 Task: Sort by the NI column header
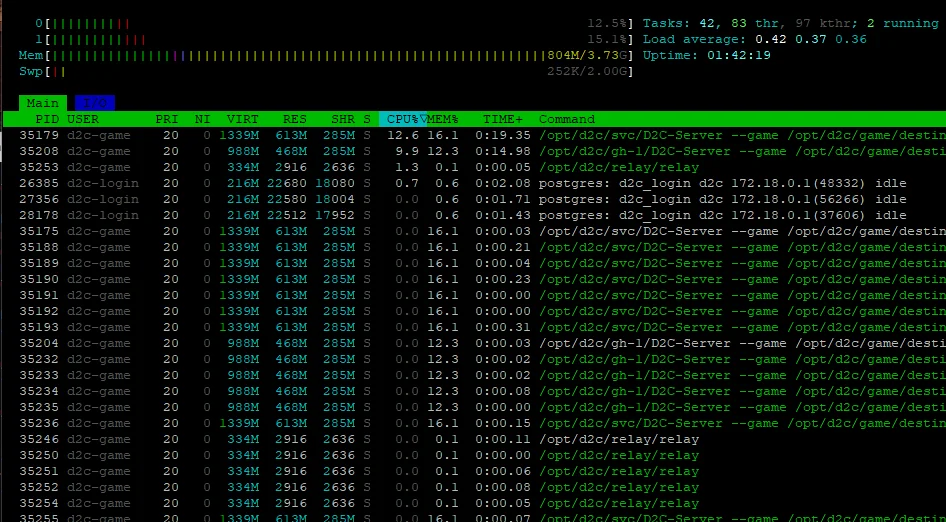(x=203, y=119)
